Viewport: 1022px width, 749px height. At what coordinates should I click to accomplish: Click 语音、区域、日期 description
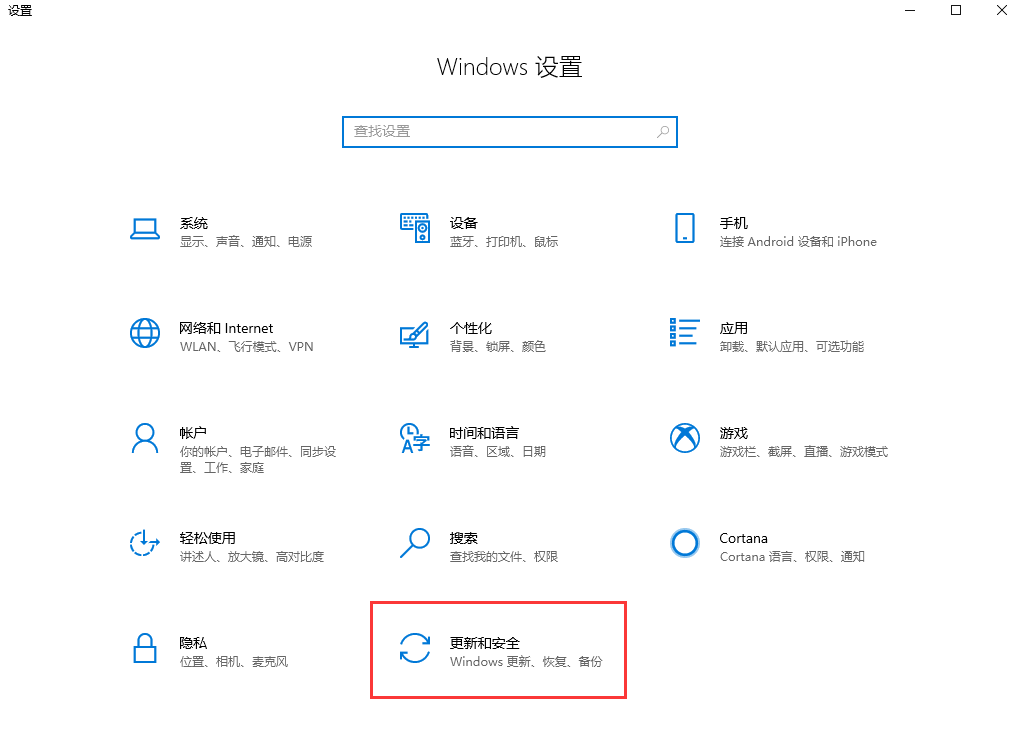(497, 452)
